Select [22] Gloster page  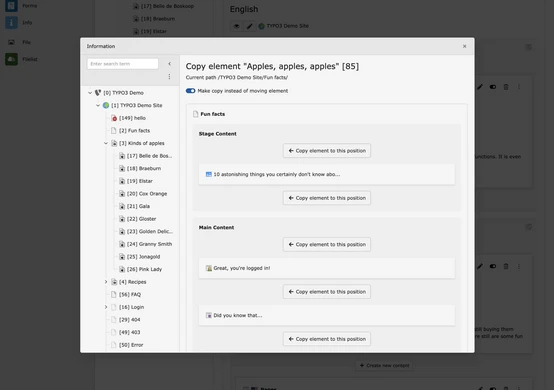(x=141, y=219)
